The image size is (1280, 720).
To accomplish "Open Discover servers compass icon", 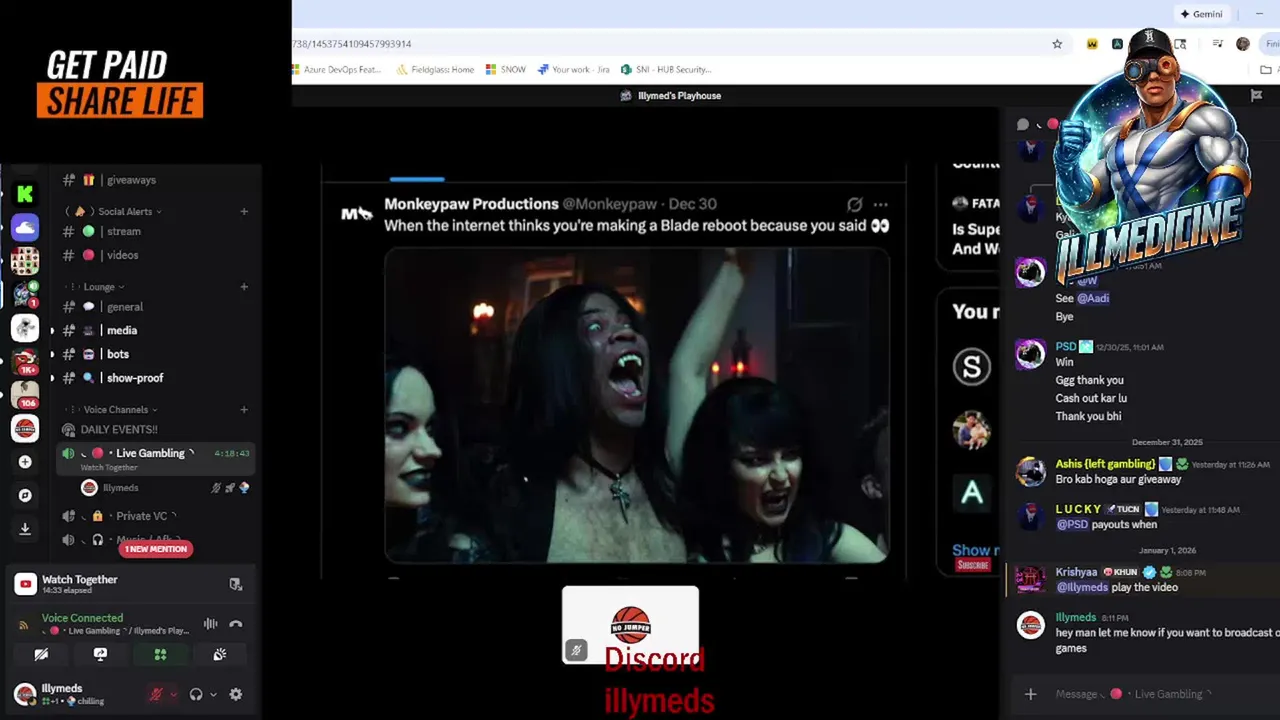I will pyautogui.click(x=25, y=495).
